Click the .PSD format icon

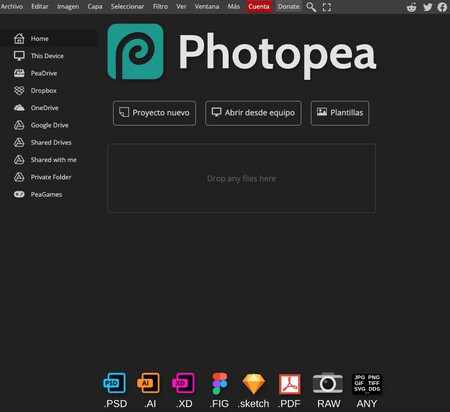(x=115, y=383)
